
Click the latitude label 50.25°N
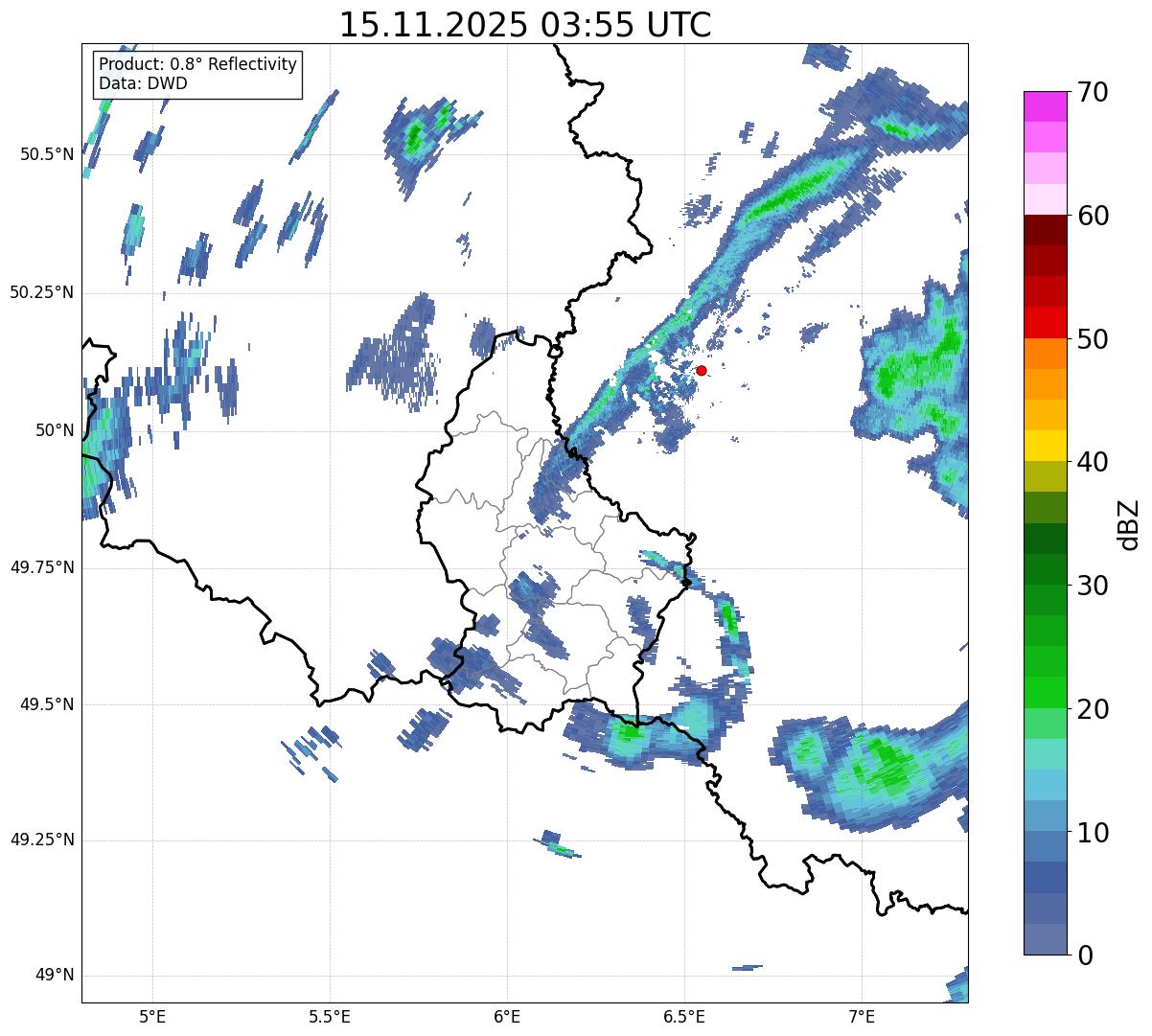pos(42,292)
